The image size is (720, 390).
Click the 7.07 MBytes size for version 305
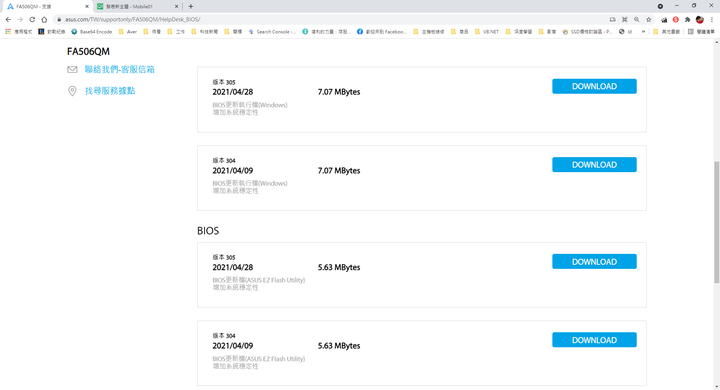(x=339, y=92)
